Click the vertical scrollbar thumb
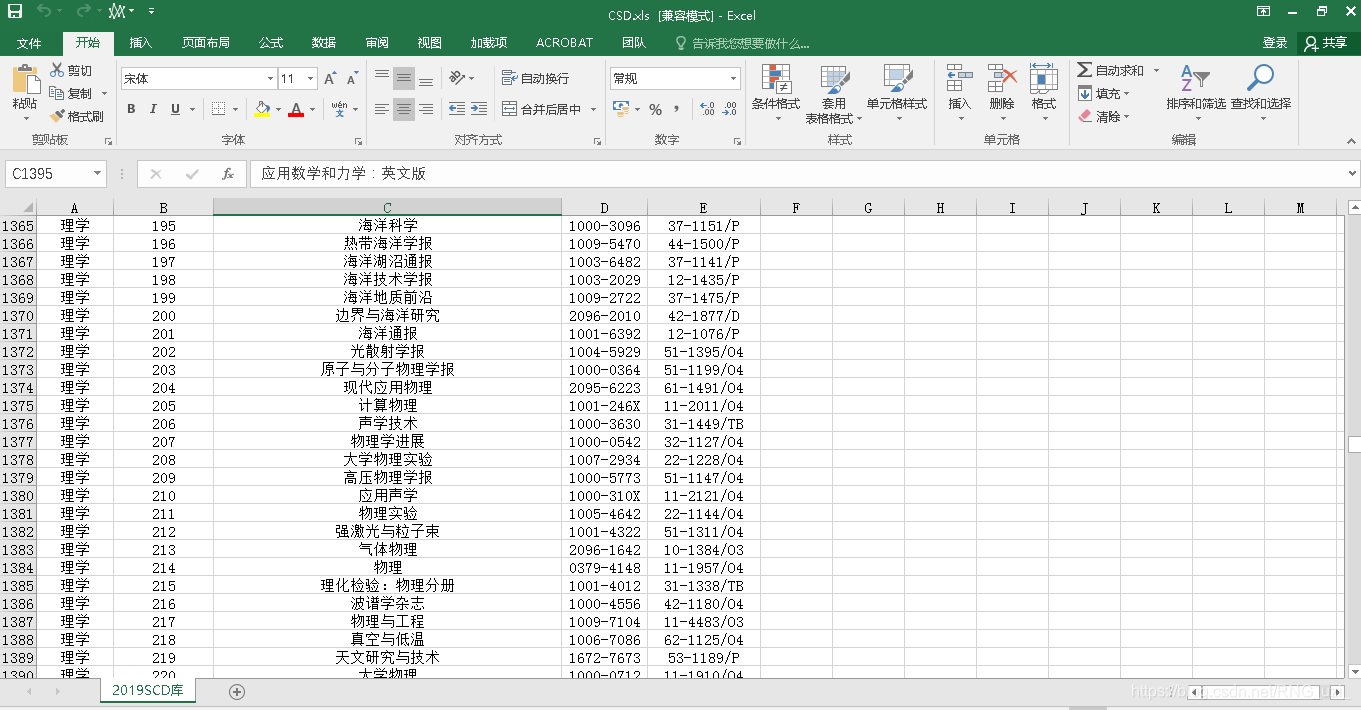The image size is (1361, 710). [1354, 445]
